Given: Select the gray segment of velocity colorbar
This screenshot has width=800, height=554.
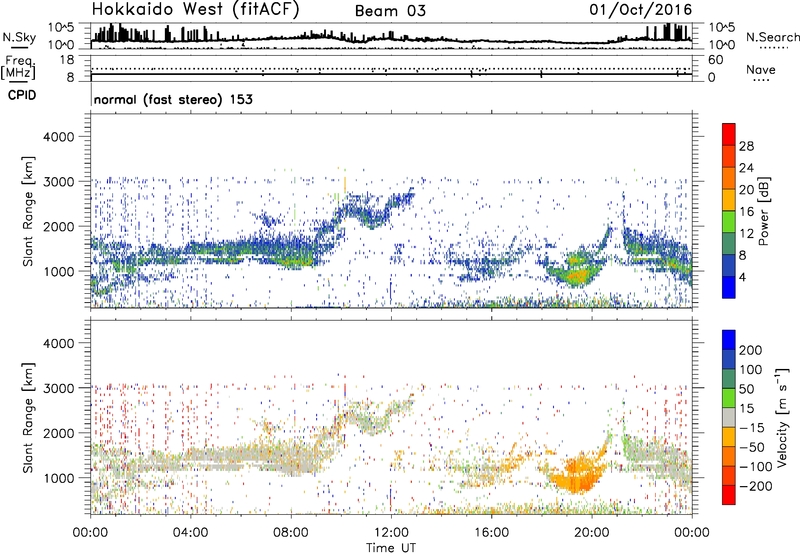Looking at the screenshot, I should 729,418.
